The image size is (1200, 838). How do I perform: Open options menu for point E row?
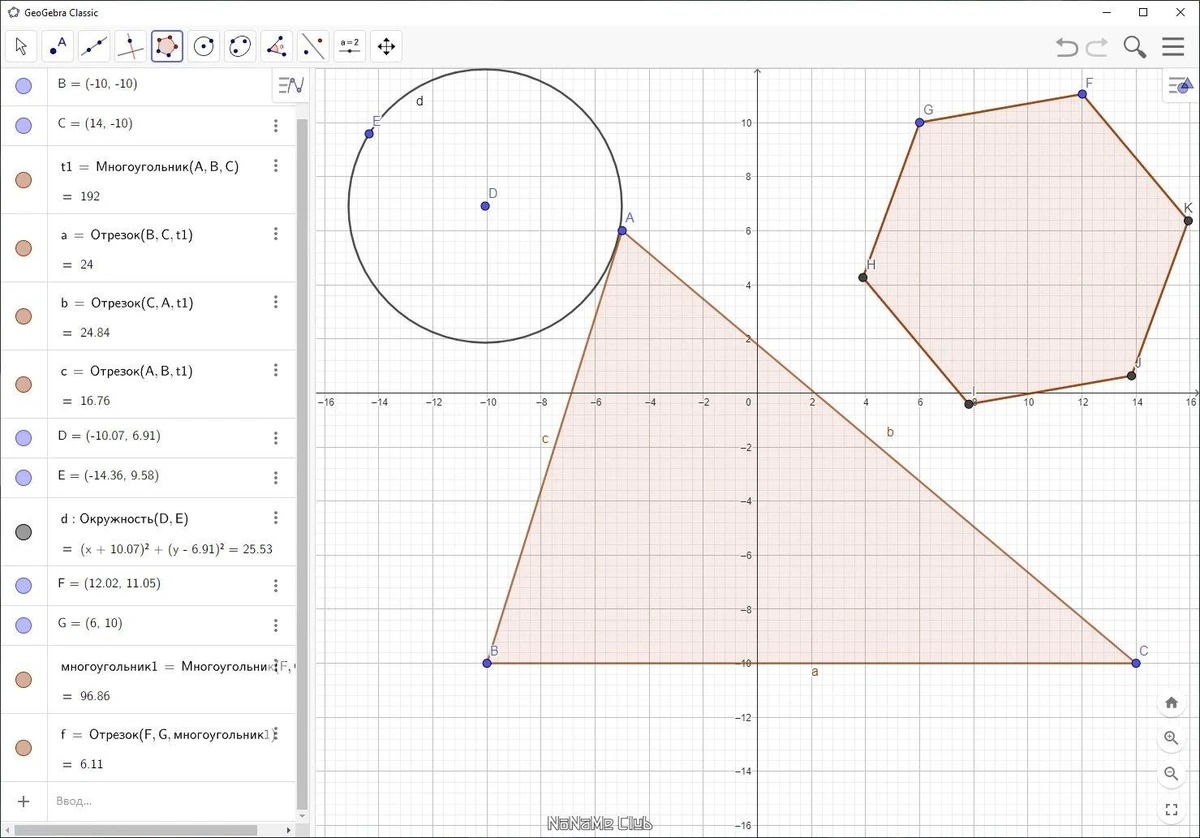point(276,477)
